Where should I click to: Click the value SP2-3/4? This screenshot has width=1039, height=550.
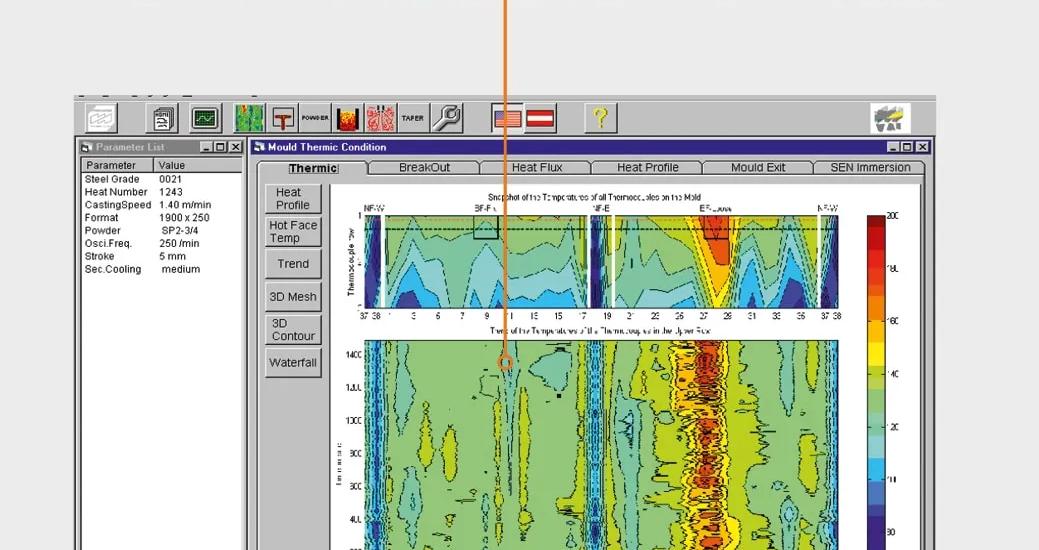[x=180, y=231]
